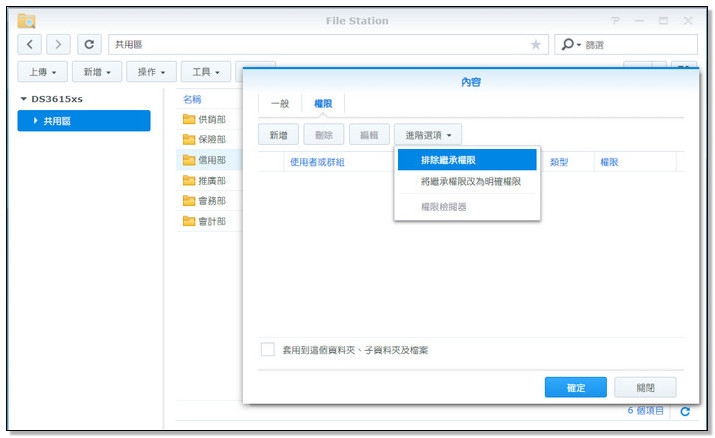Bookmark the path with the star icon
Image resolution: width=715 pixels, height=438 pixels.
coord(536,45)
